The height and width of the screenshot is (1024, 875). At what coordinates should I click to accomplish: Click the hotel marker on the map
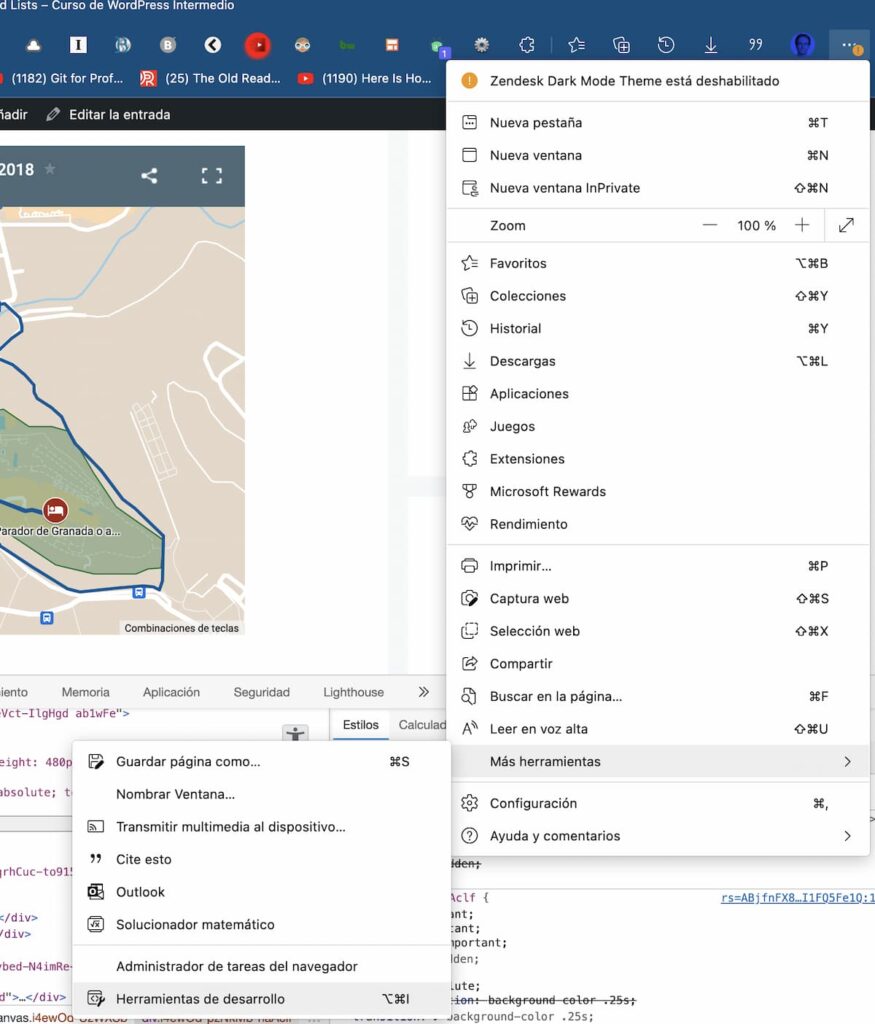point(55,510)
